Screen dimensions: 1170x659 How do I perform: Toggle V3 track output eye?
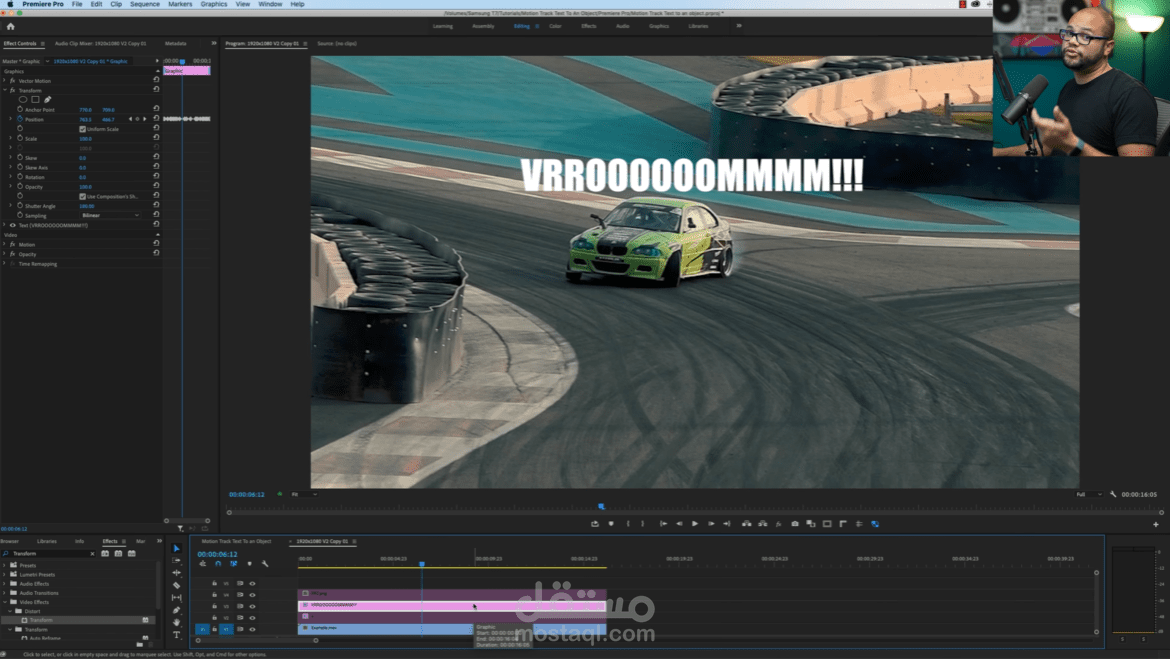click(252, 606)
